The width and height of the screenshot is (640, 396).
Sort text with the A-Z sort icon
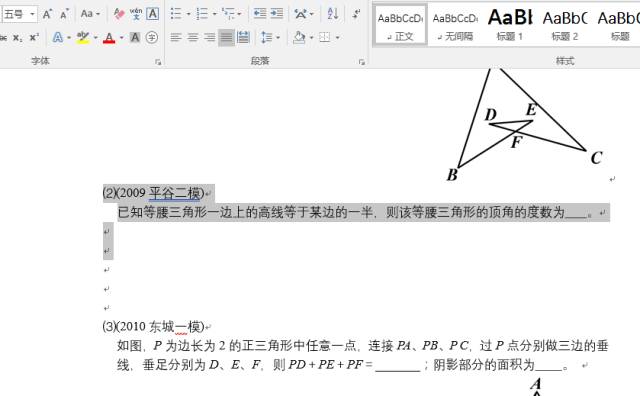click(333, 14)
